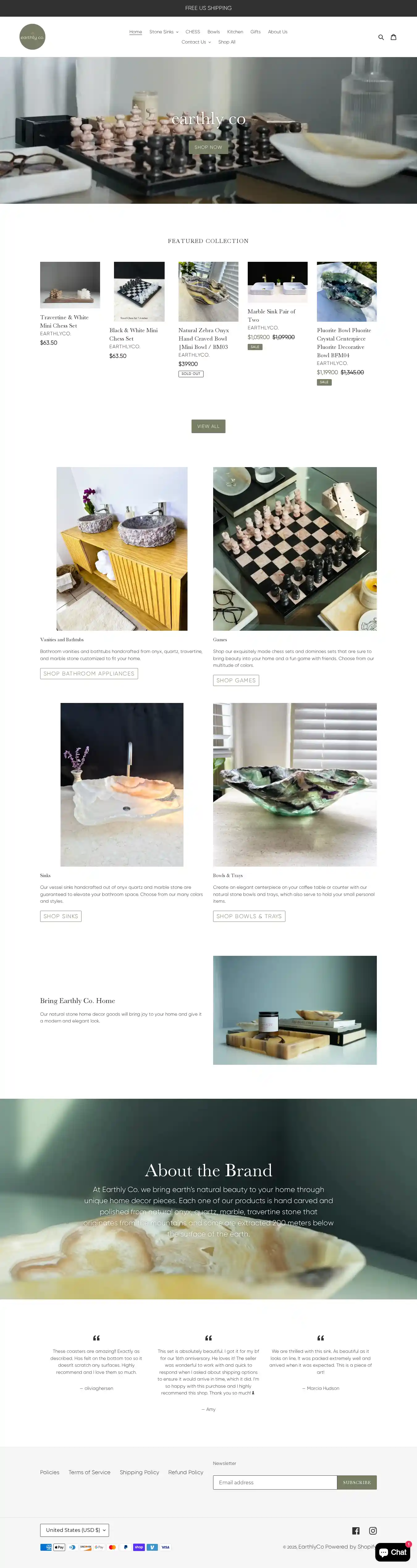
Task: Expand the Contact Us menu
Action: 196,42
